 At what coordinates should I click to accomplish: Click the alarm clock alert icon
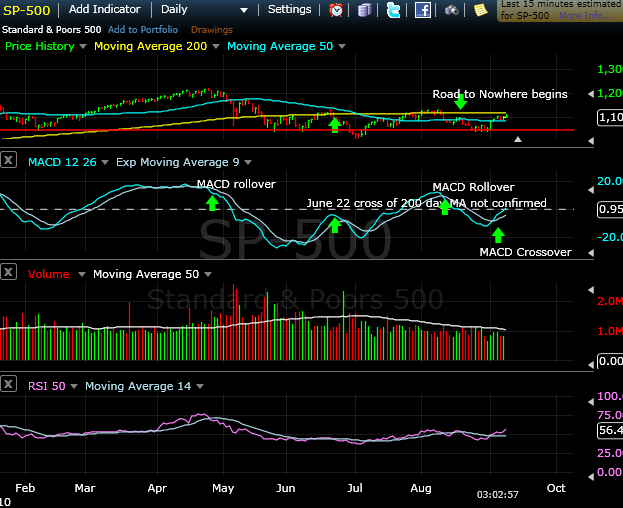point(337,10)
